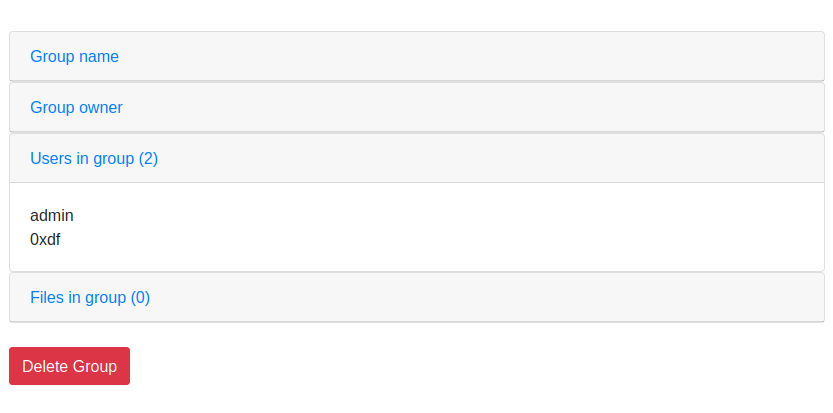Collapse the Users in group section
The width and height of the screenshot is (833, 413).
click(94, 158)
